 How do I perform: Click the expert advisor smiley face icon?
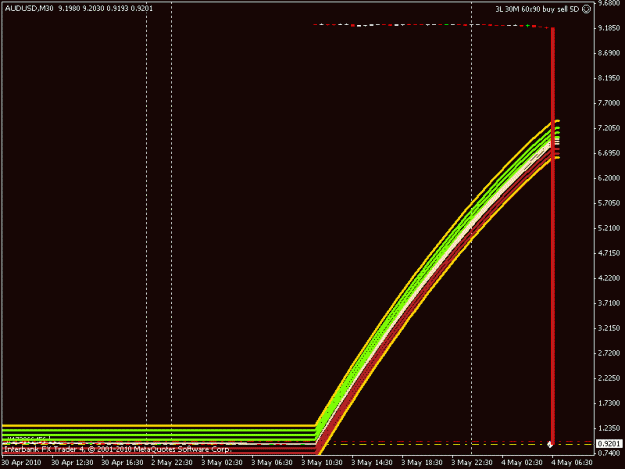click(x=586, y=9)
